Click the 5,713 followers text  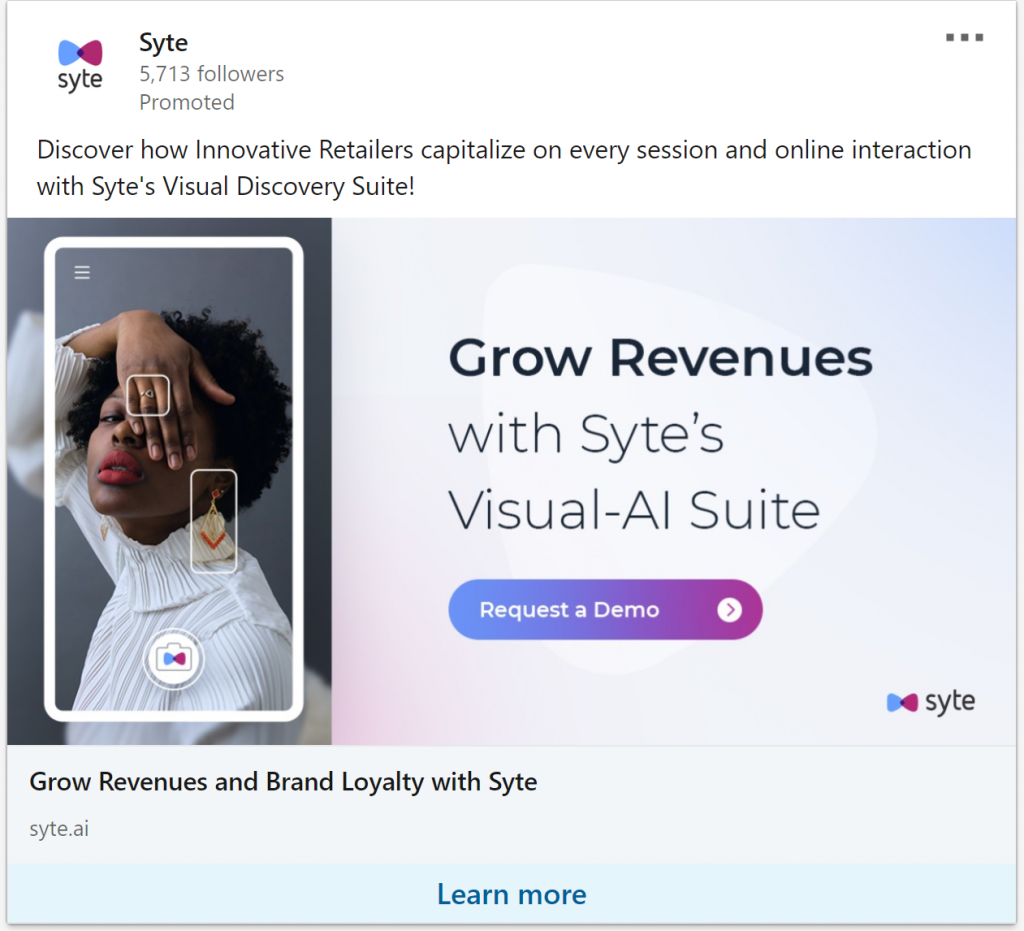pos(212,74)
